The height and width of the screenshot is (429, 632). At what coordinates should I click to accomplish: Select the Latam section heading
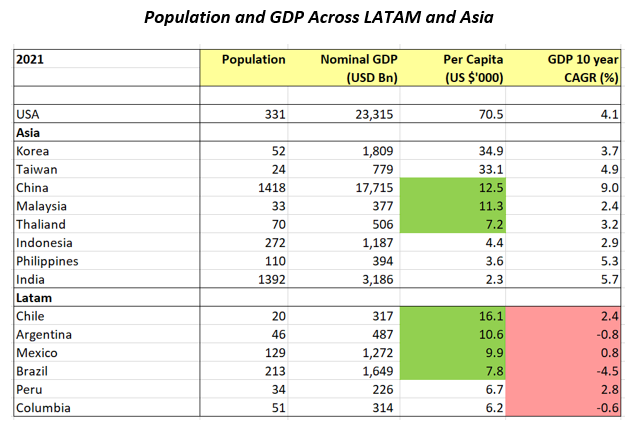(34, 295)
